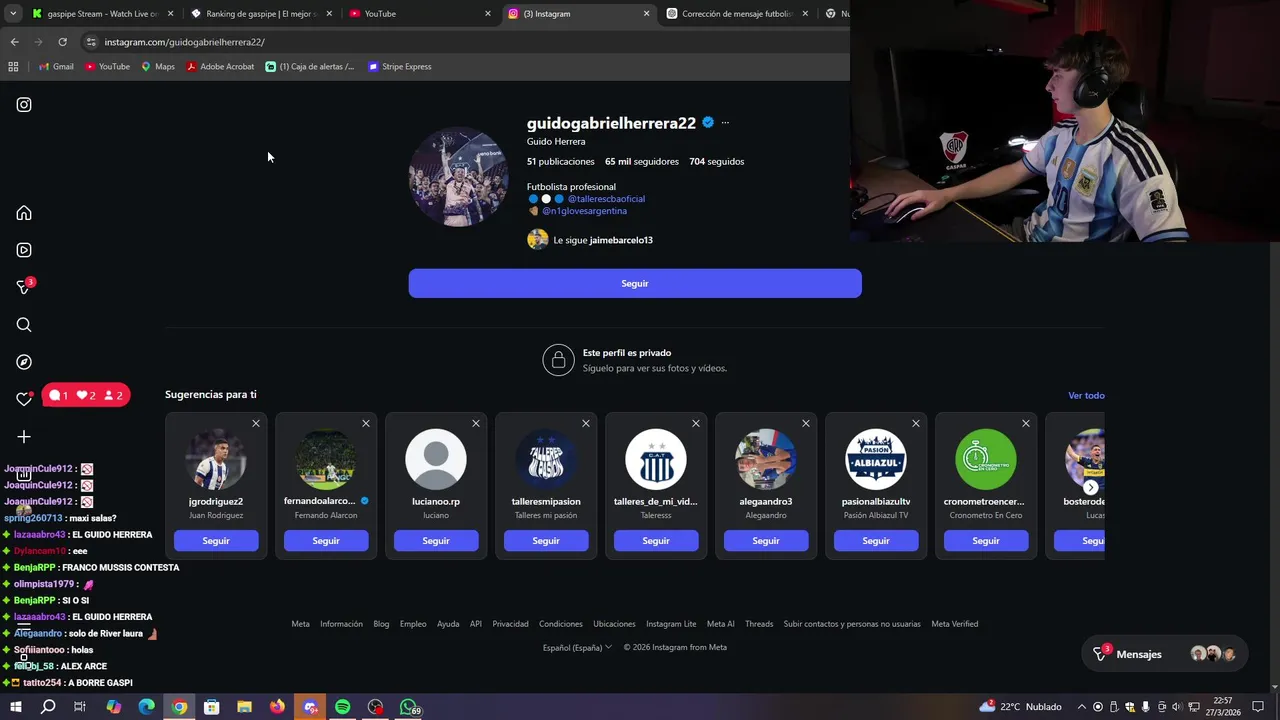Open Spotify from the taskbar
The image size is (1280, 720).
click(x=343, y=707)
